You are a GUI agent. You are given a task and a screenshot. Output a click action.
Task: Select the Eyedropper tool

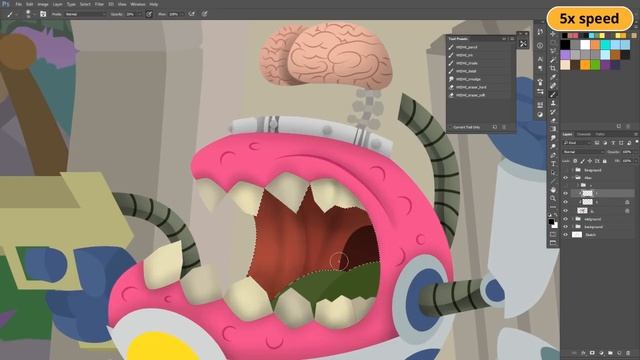click(x=553, y=77)
